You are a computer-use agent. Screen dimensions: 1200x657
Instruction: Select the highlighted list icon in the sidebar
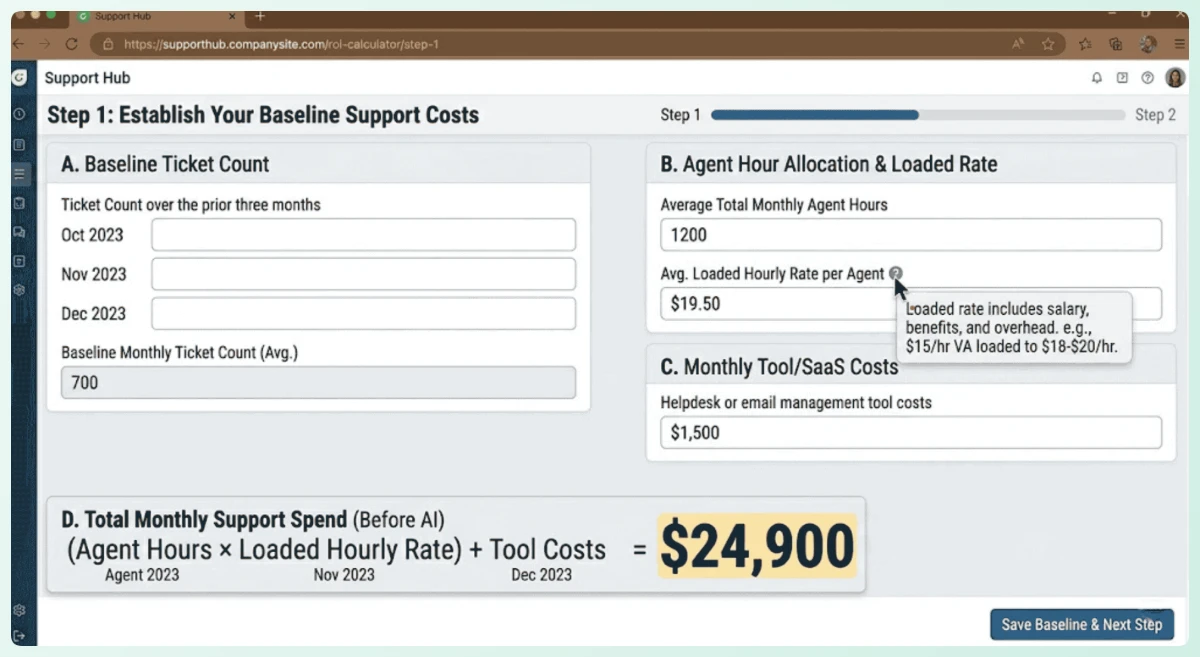click(19, 174)
